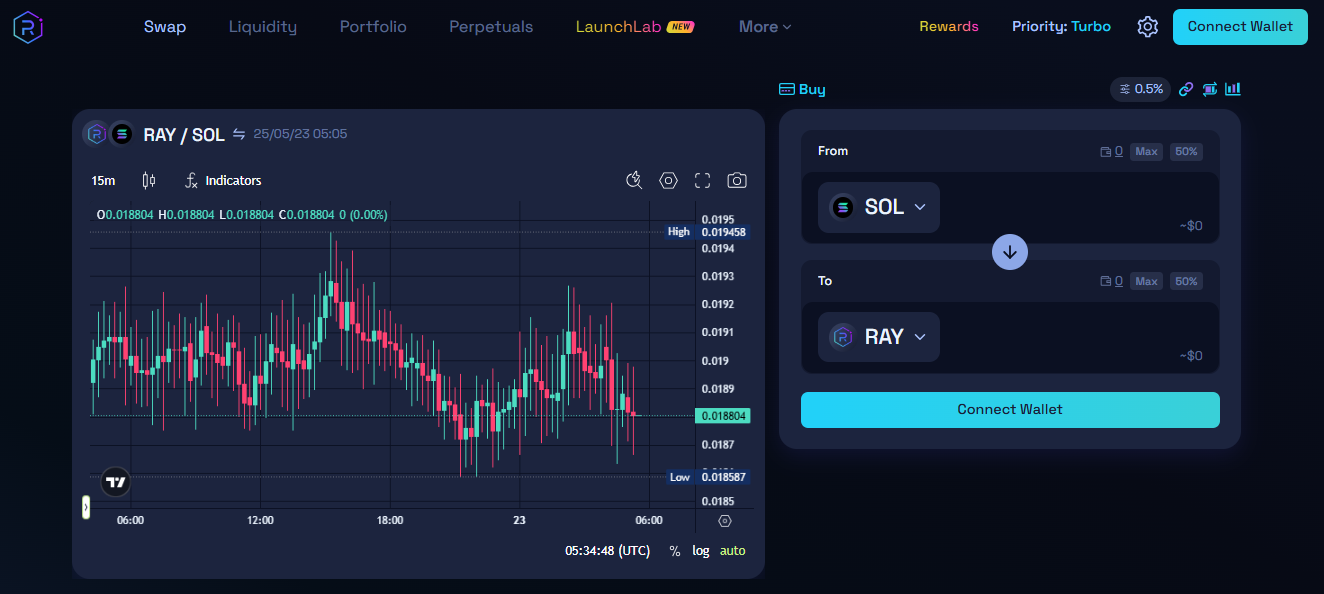Click the Buy card icon
Image resolution: width=1324 pixels, height=594 pixels.
point(787,89)
